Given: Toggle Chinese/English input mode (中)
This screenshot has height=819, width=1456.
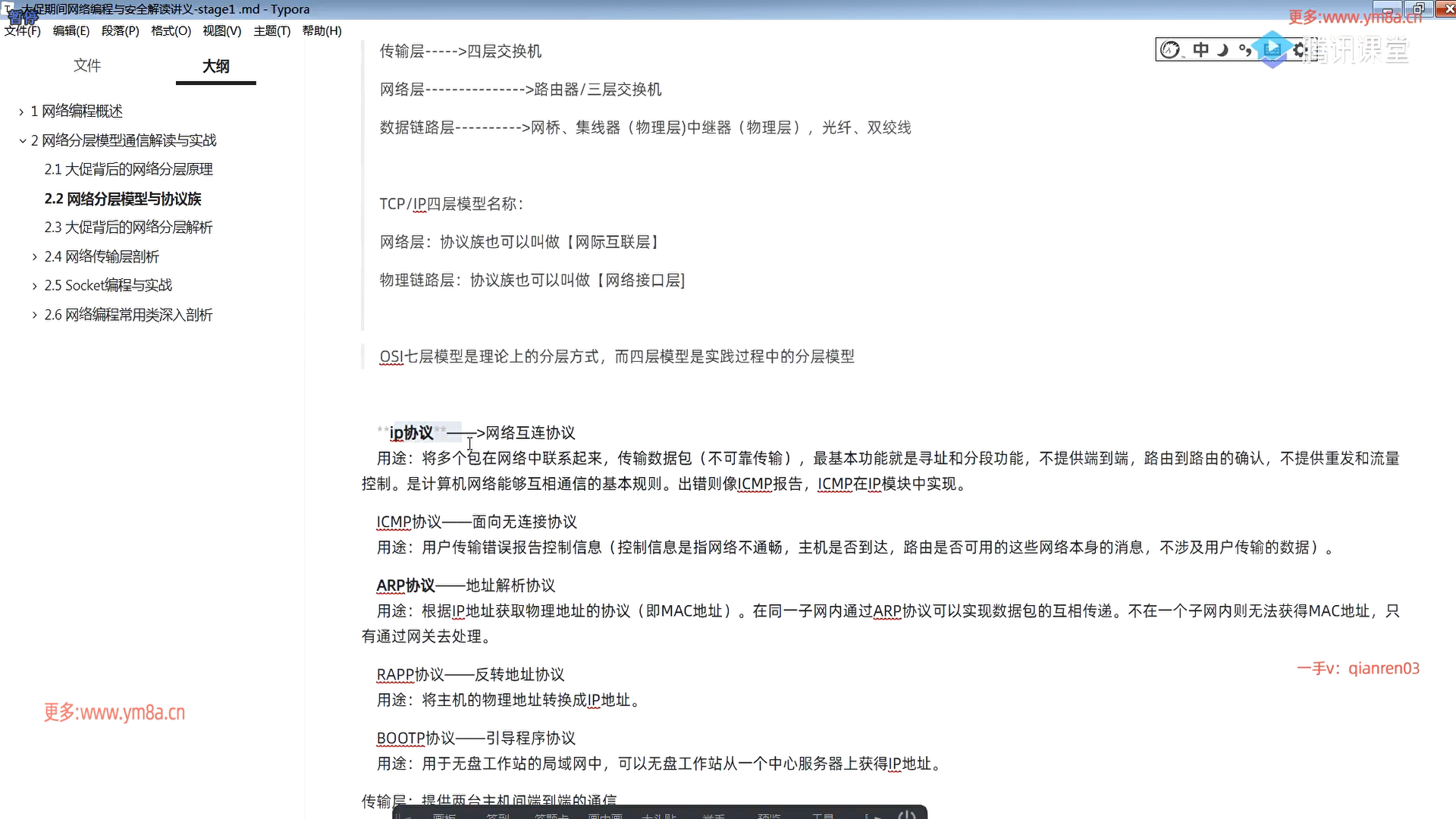Looking at the screenshot, I should click(x=1200, y=50).
